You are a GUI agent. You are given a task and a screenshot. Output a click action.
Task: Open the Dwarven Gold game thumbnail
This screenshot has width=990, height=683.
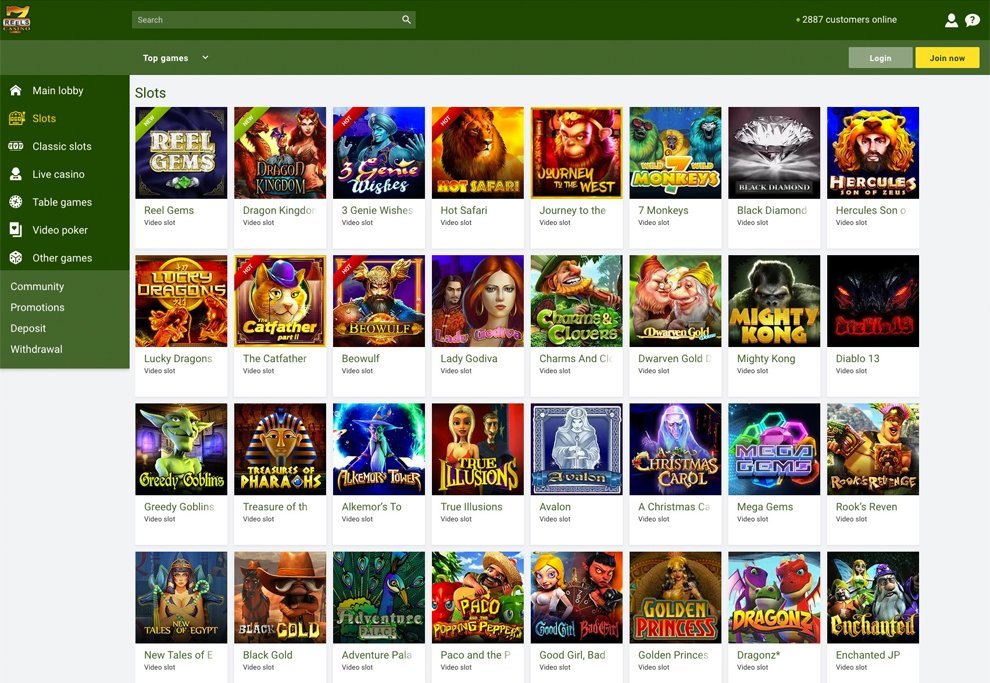[676, 301]
